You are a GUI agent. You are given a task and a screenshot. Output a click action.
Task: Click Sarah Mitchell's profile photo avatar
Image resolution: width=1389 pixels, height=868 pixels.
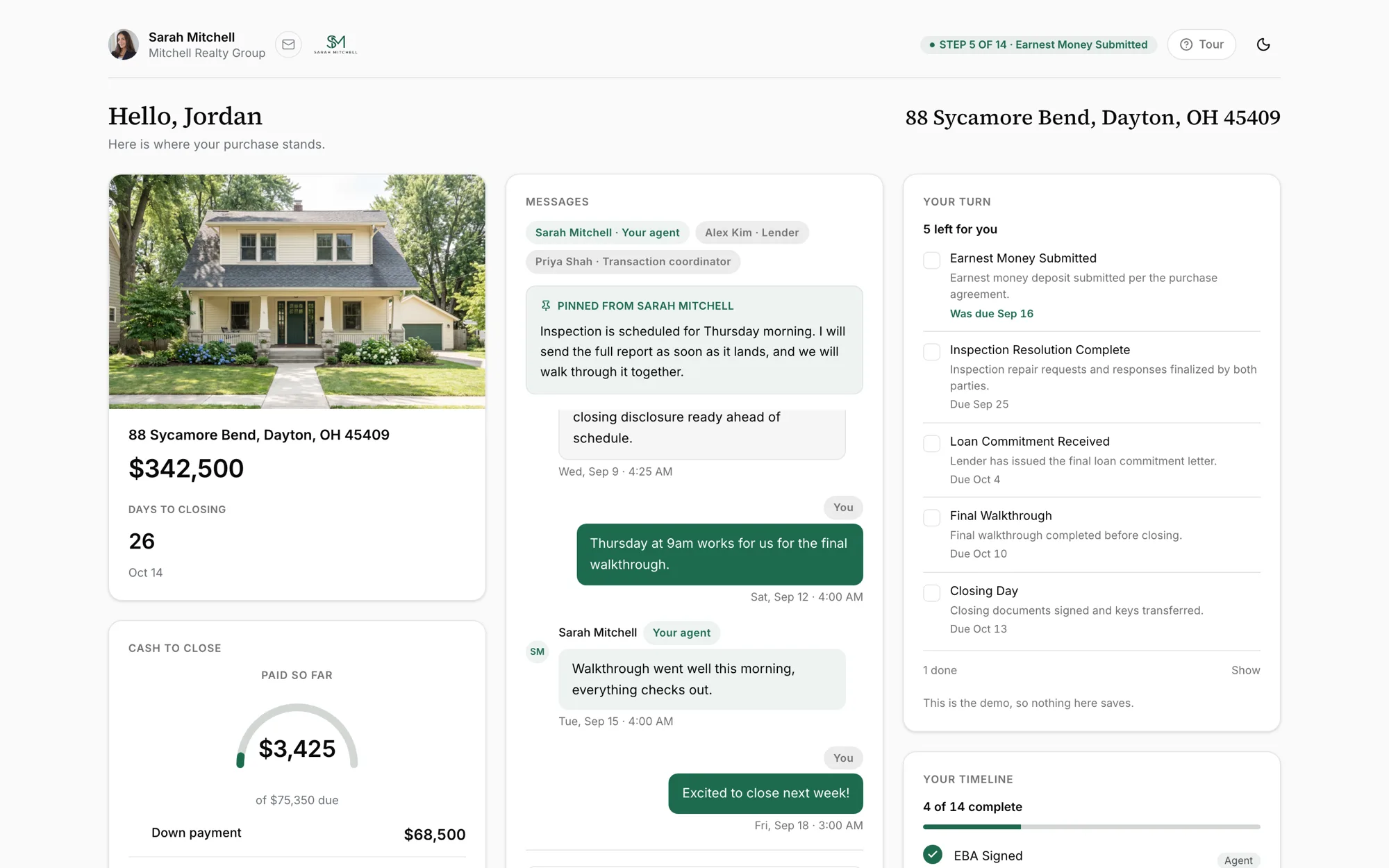124,44
